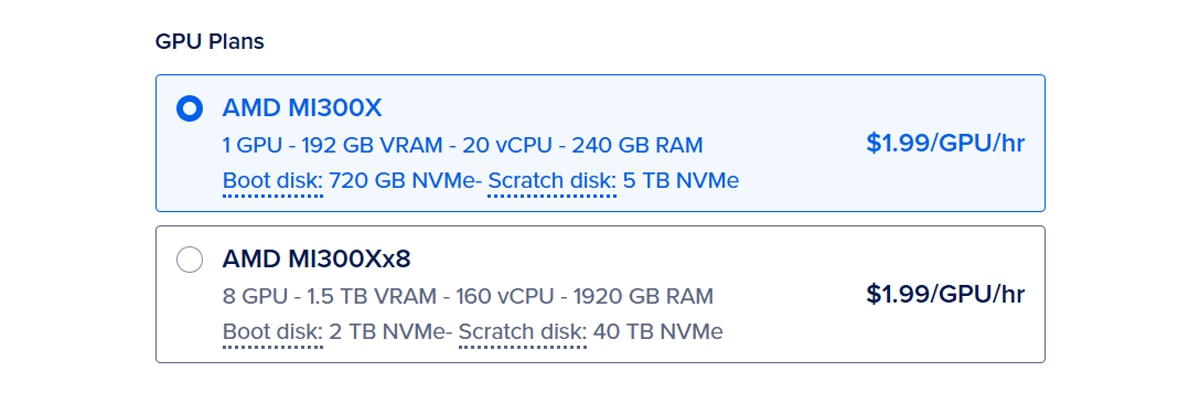This screenshot has height=400, width=1200.
Task: Click the 2 TB NVMe boot disk value
Action: 385,331
